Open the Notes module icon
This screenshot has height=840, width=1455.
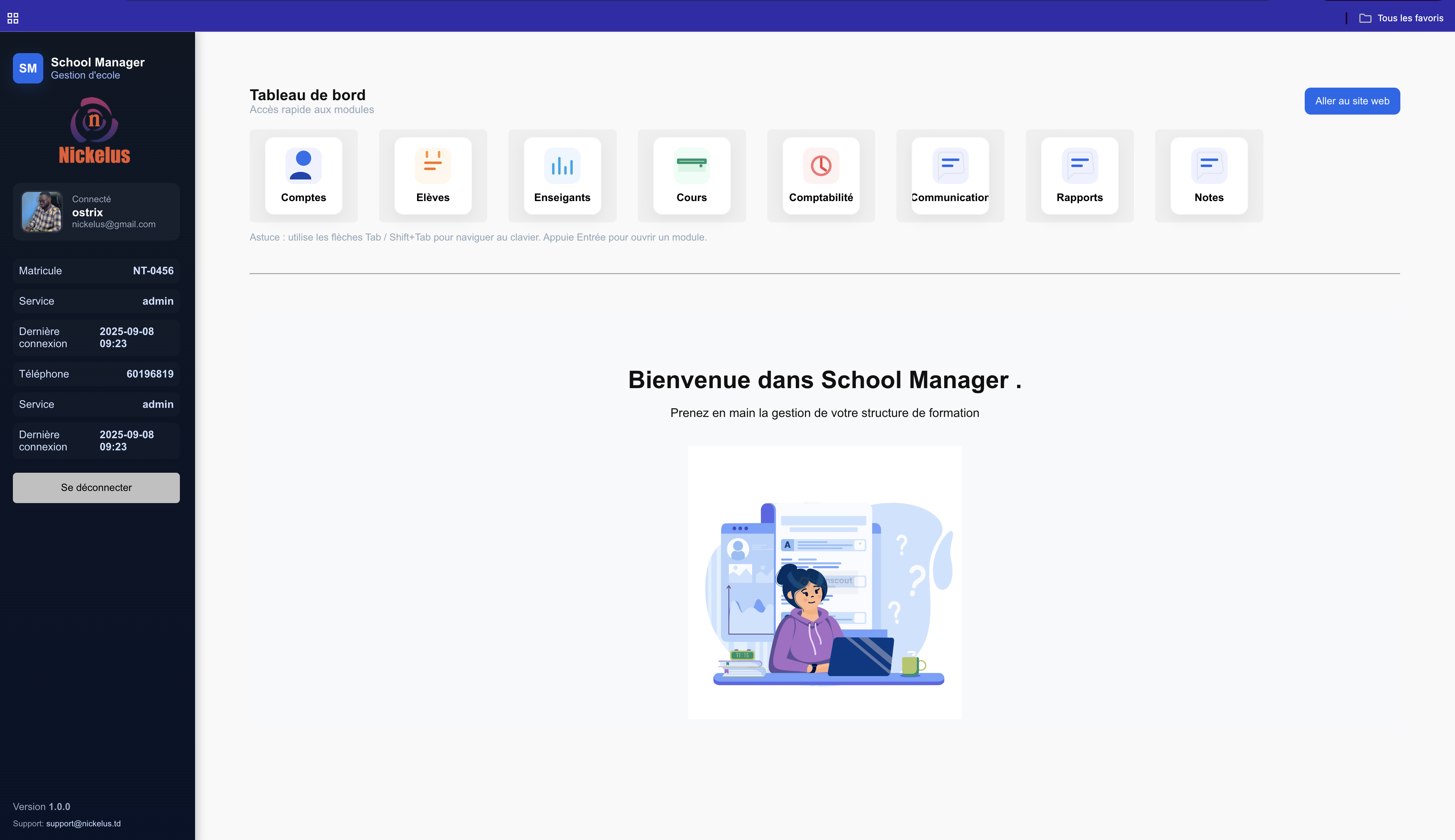[x=1209, y=166]
